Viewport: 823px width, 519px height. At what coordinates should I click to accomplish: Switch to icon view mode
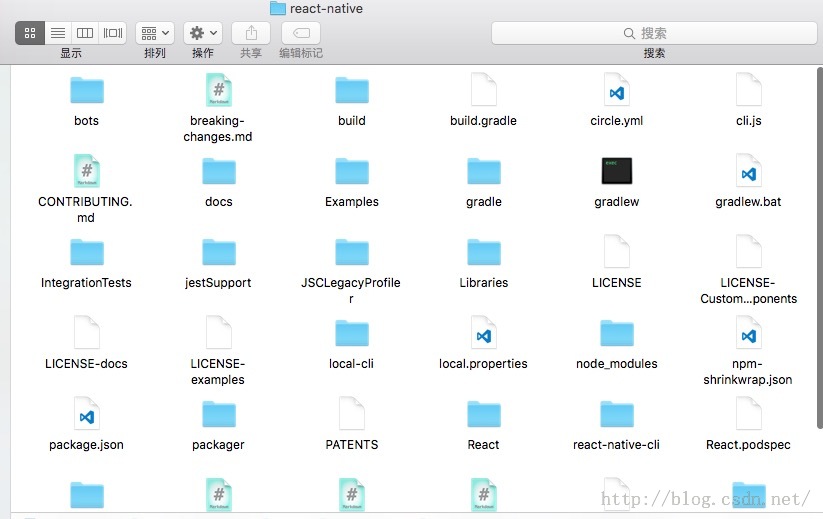(30, 33)
